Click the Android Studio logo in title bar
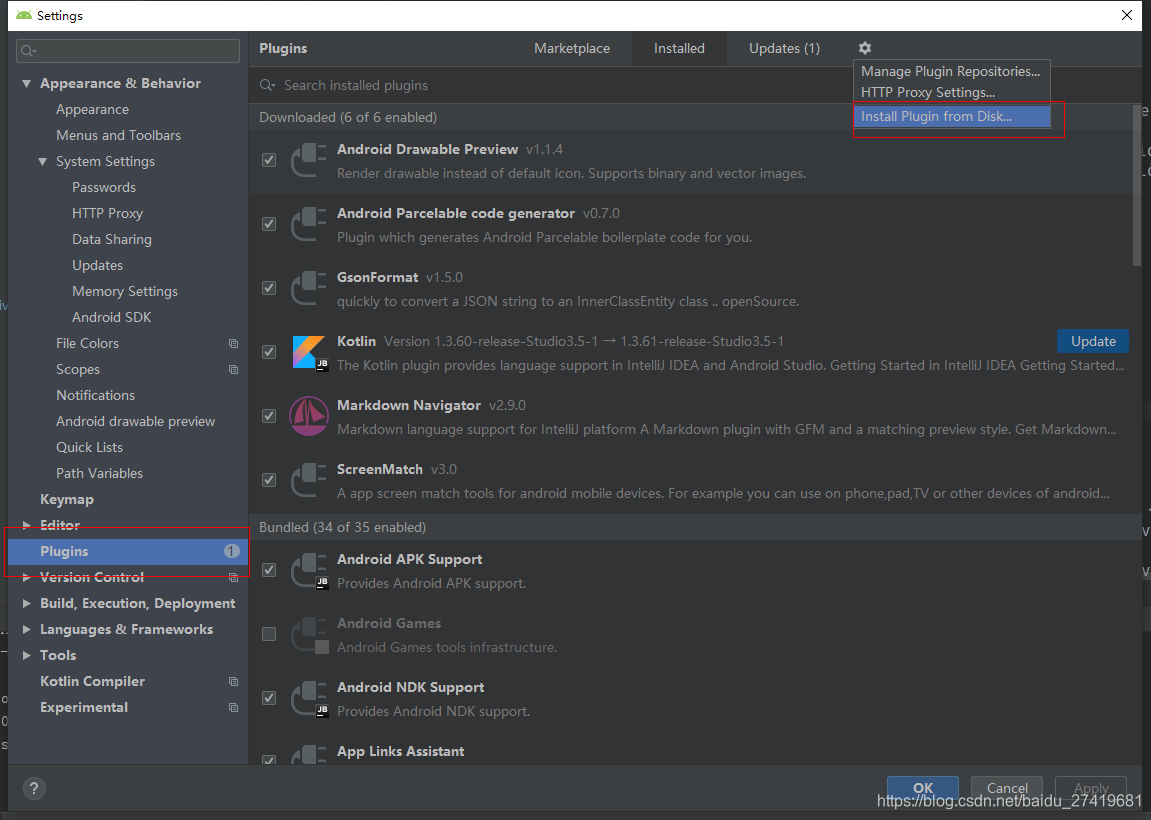 (23, 15)
